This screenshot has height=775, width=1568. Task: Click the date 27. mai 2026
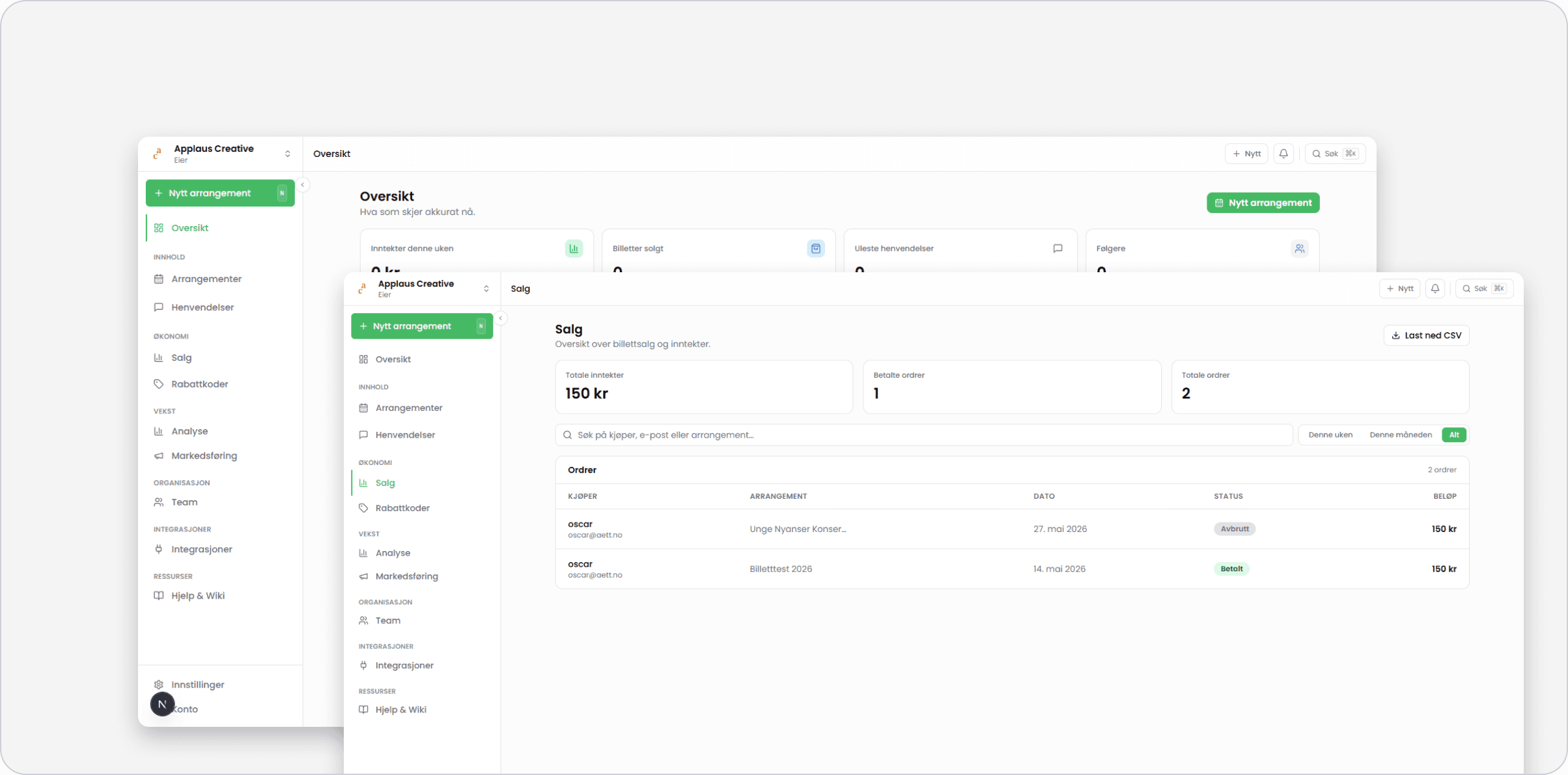click(x=1060, y=529)
